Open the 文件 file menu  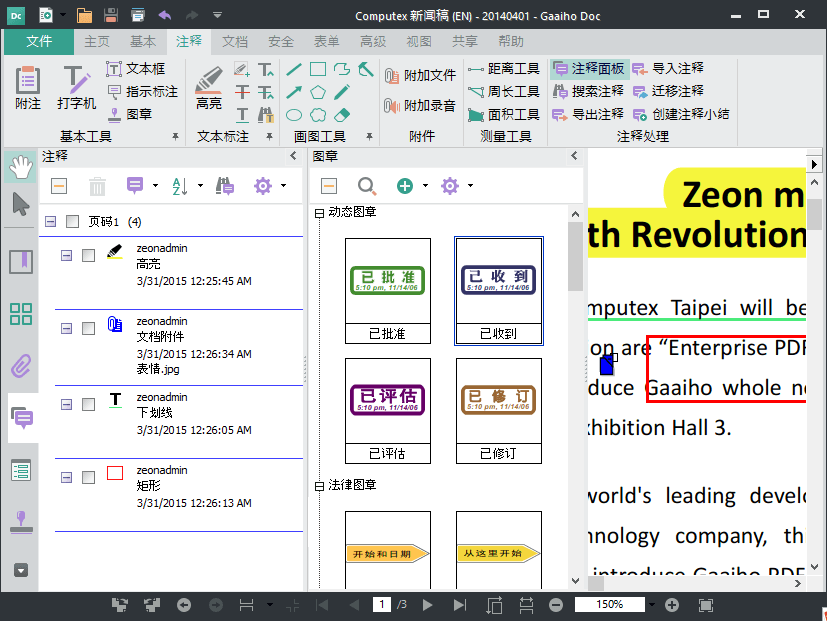point(39,42)
